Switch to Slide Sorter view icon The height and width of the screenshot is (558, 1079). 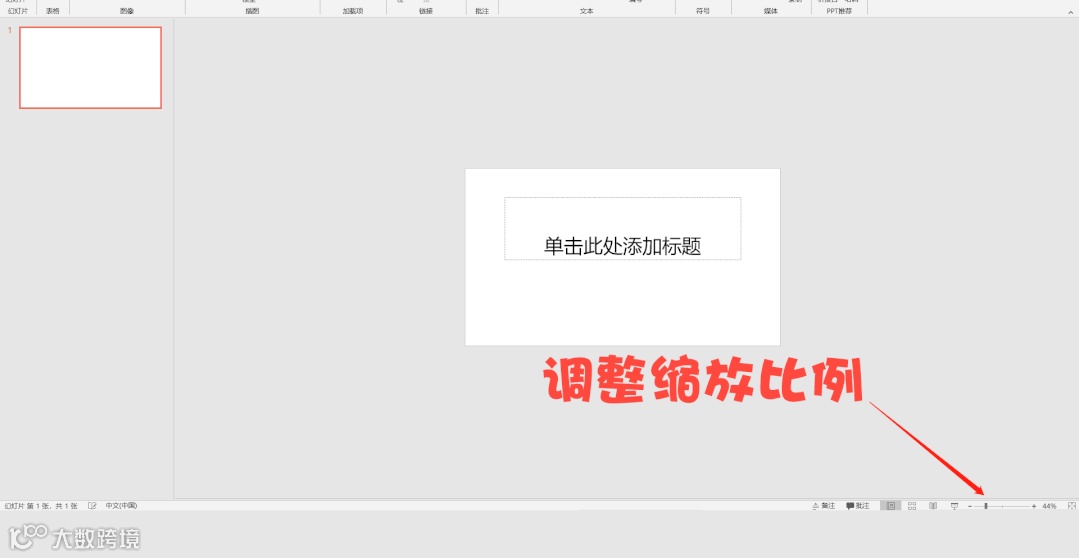pyautogui.click(x=912, y=506)
